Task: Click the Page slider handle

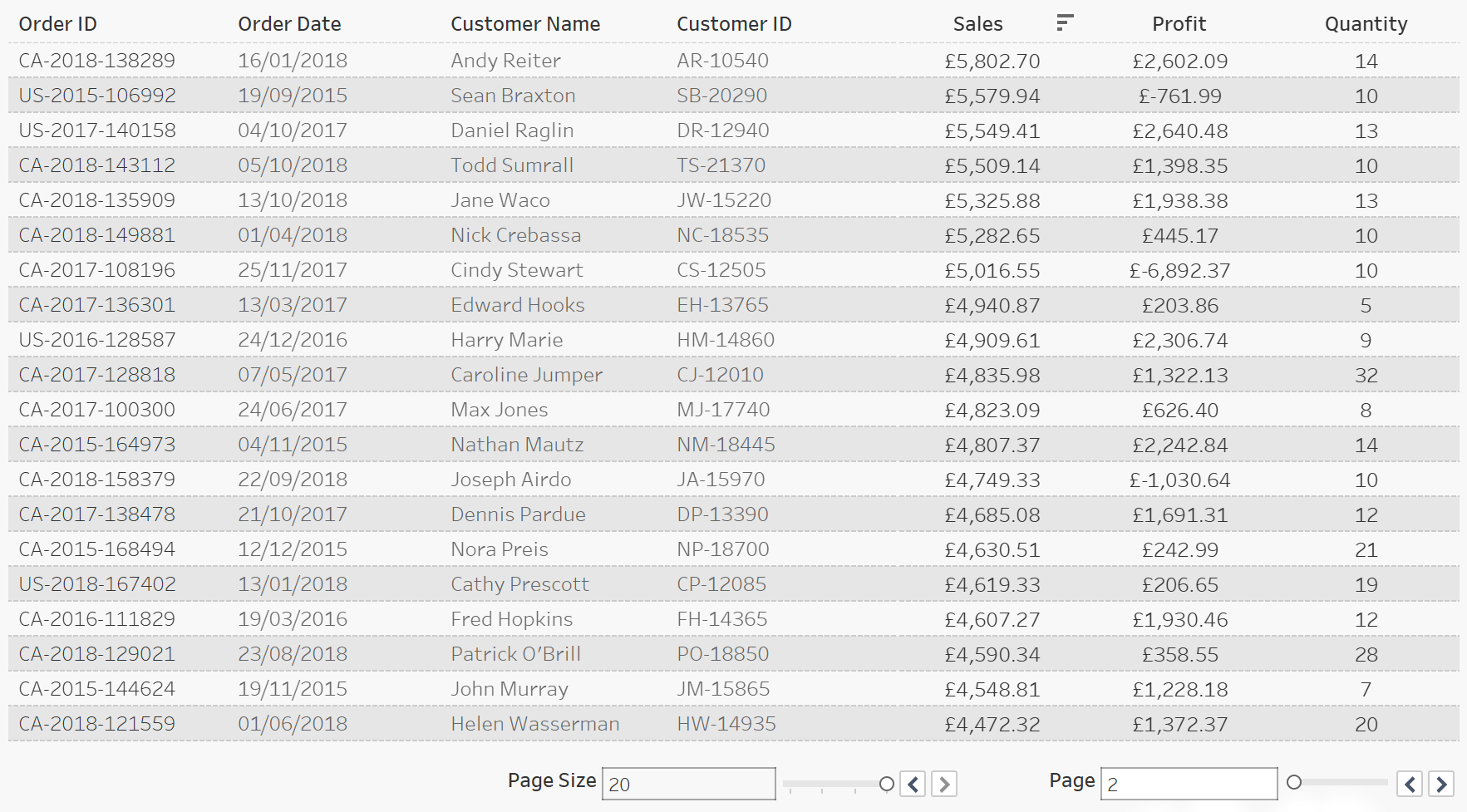Action: pyautogui.click(x=1294, y=782)
